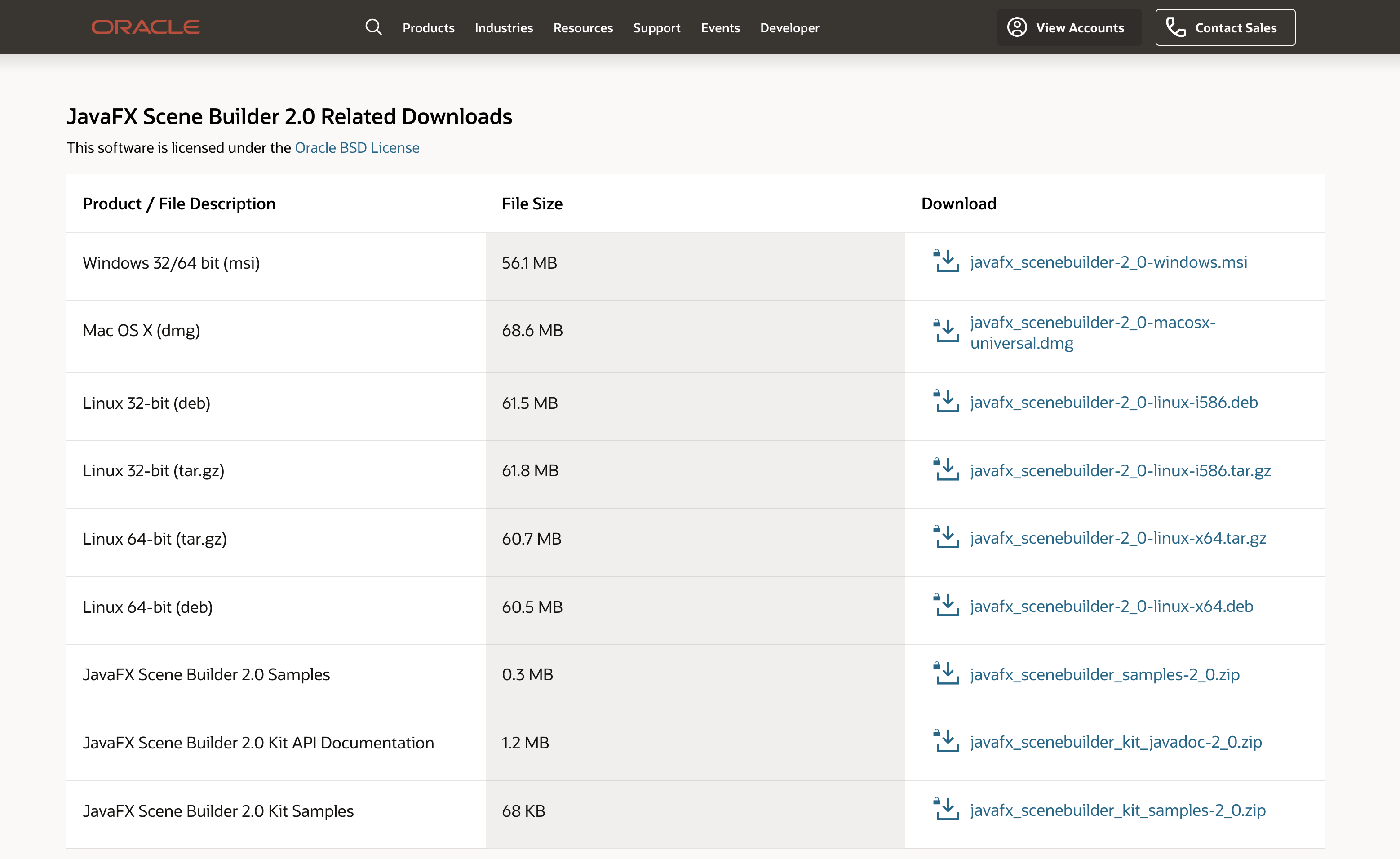The image size is (1400, 859).
Task: Click the download icon beside macosx-universal.dmg
Action: point(947,331)
